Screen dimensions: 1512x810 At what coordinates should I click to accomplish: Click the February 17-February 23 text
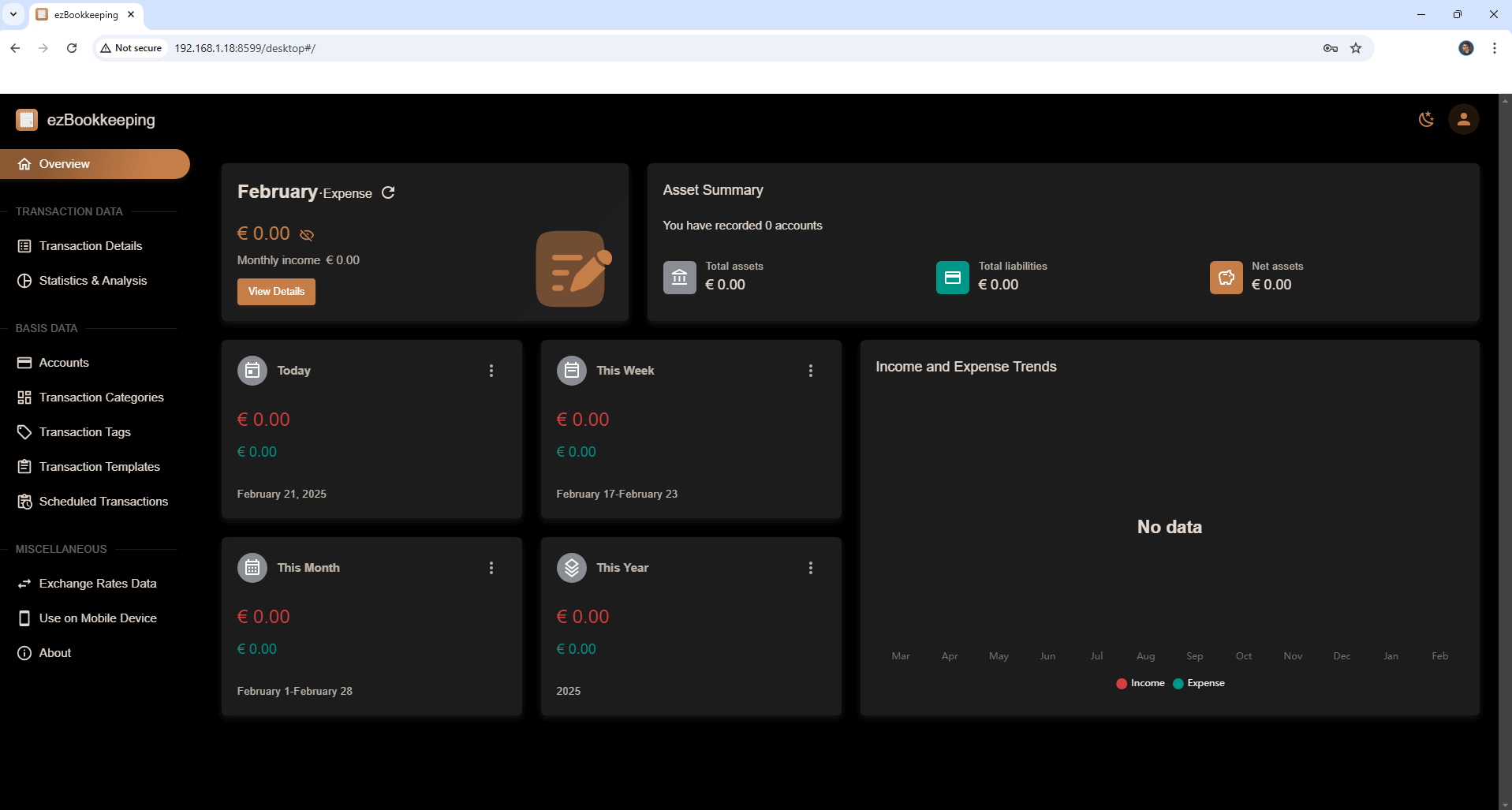[617, 494]
